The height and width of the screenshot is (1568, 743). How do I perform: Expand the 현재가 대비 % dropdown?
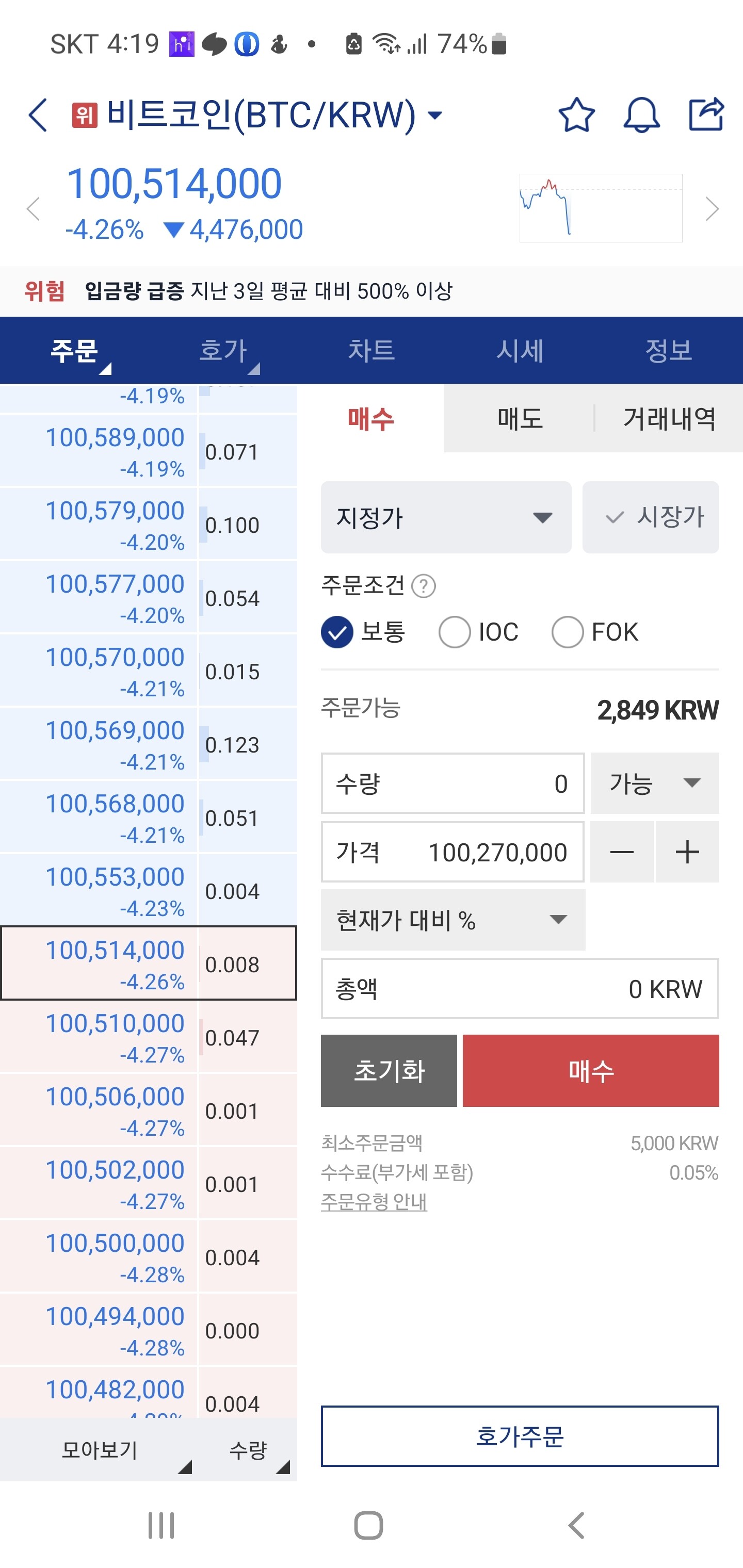click(453, 920)
